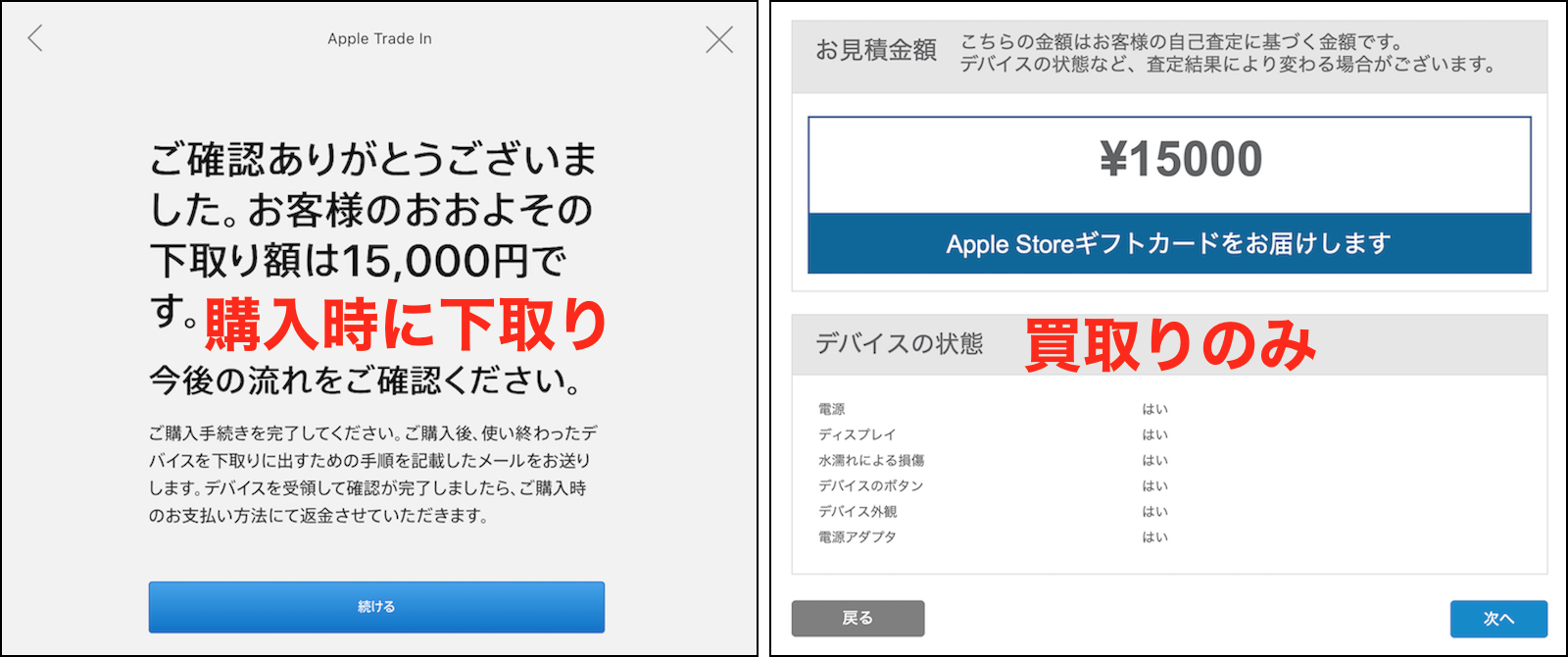Click the 電源アダプタ row label
The image size is (1568, 657).
(857, 536)
